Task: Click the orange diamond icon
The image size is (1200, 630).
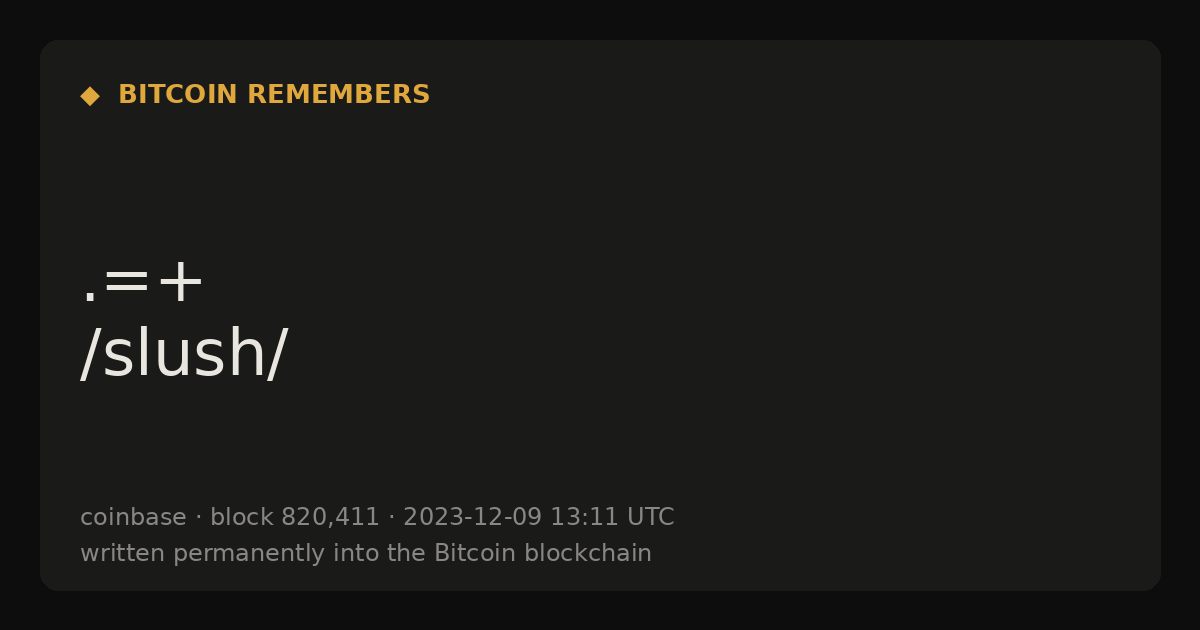Action: (x=90, y=96)
